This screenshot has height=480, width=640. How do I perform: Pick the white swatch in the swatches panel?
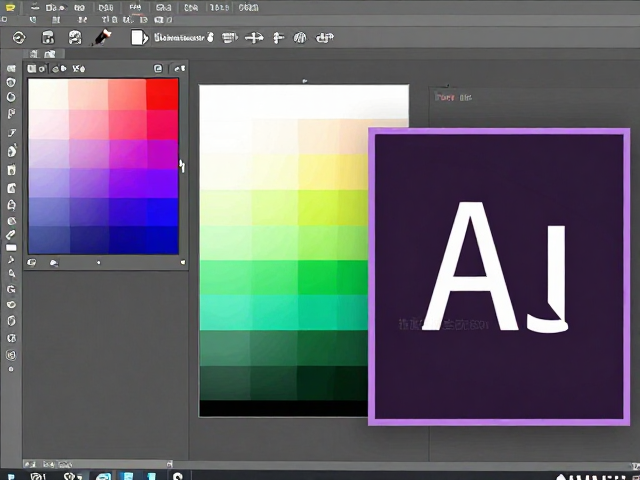tap(48, 94)
